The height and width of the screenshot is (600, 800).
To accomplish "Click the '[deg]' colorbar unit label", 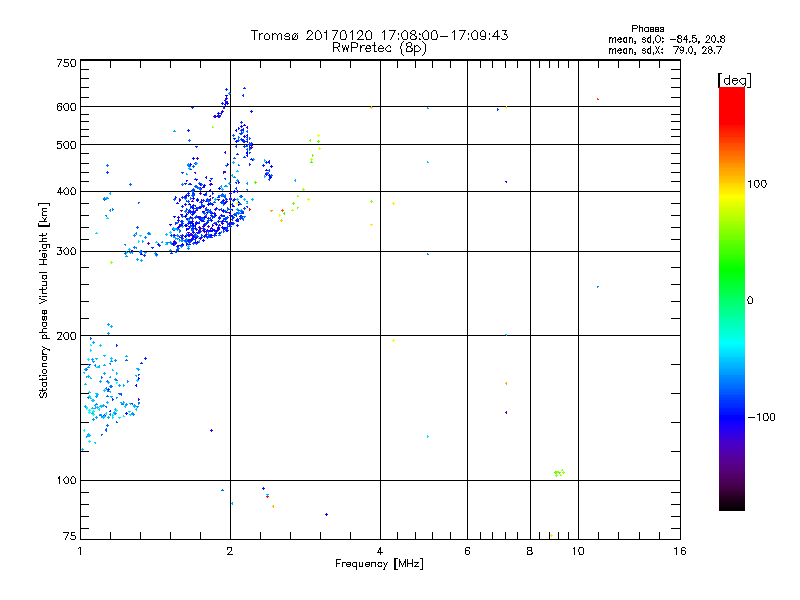I will coord(734,80).
